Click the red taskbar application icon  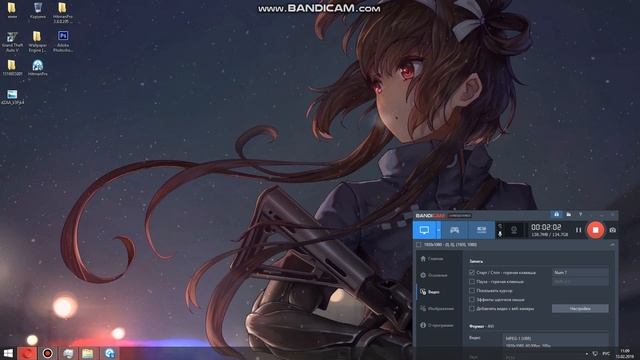[27, 353]
